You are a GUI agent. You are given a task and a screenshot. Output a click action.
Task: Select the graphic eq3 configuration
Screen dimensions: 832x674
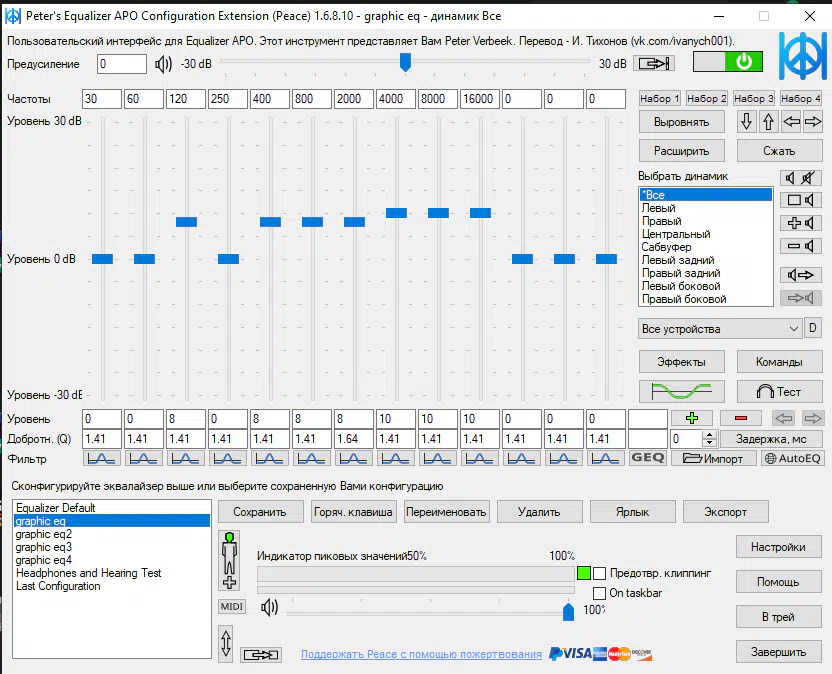pyautogui.click(x=44, y=547)
